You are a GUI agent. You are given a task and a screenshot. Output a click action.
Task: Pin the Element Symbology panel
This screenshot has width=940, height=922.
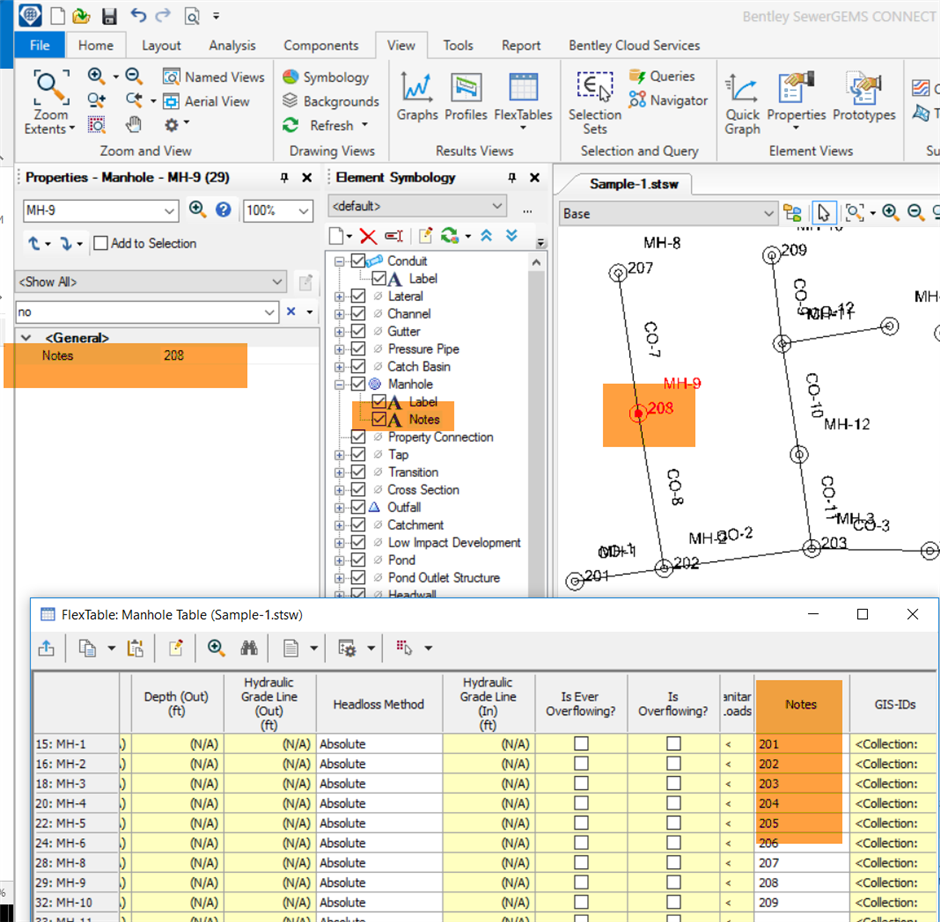(x=511, y=177)
